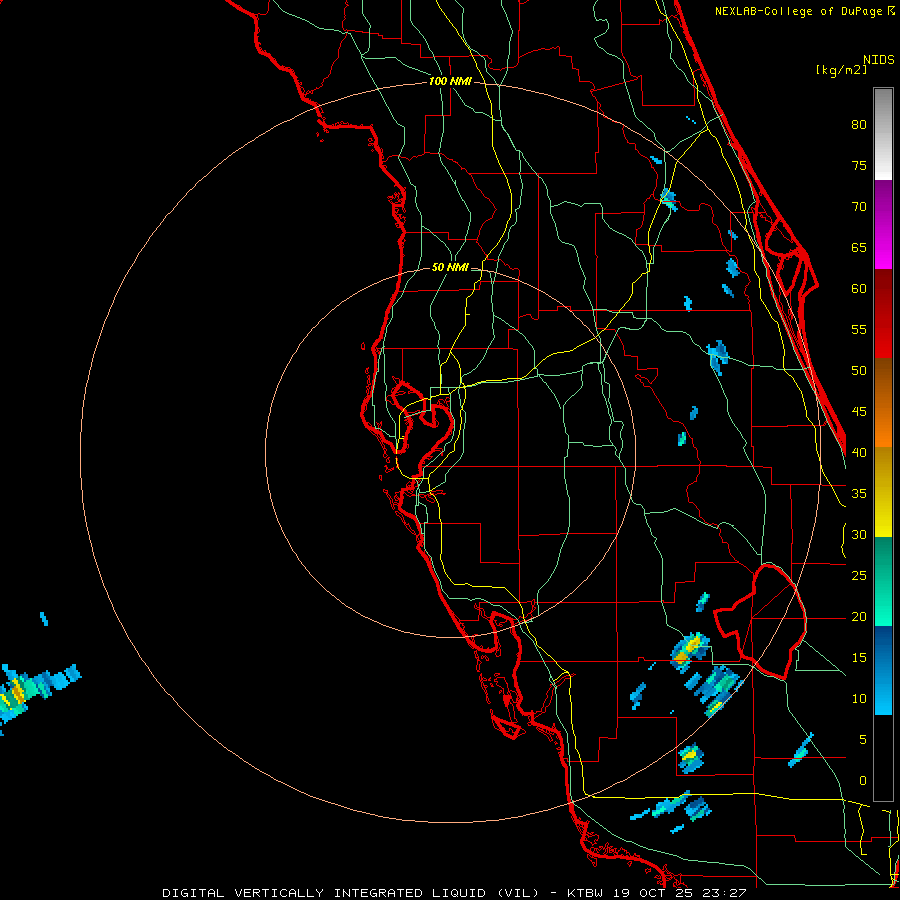Click the 65 value on the scale
This screenshot has width=900, height=900.
[x=859, y=248]
